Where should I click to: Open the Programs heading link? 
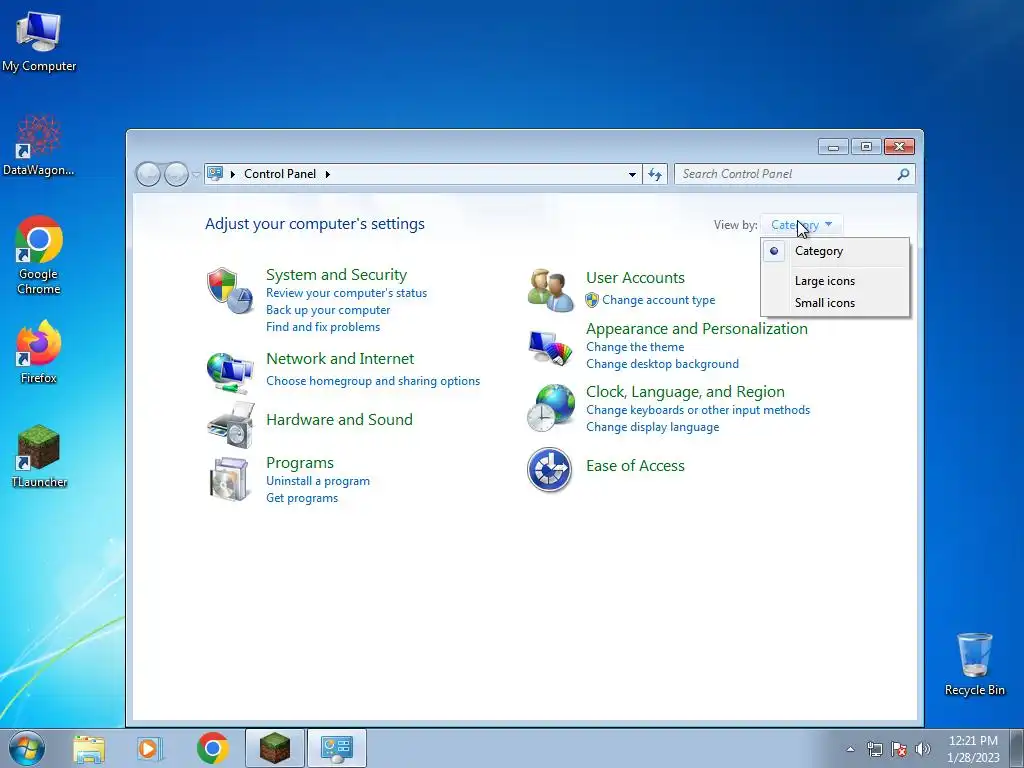click(x=300, y=463)
